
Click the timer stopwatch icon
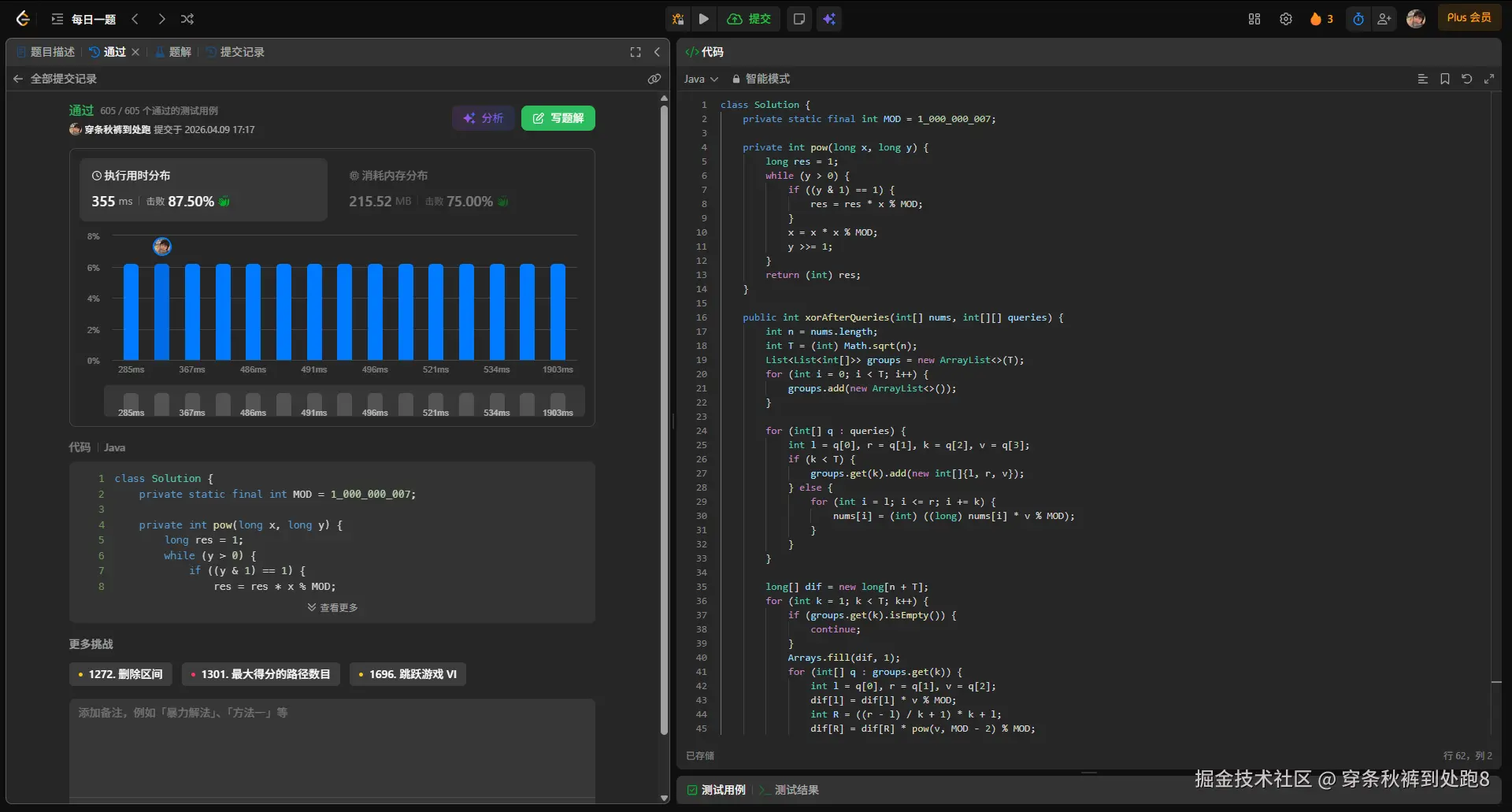[x=1358, y=19]
